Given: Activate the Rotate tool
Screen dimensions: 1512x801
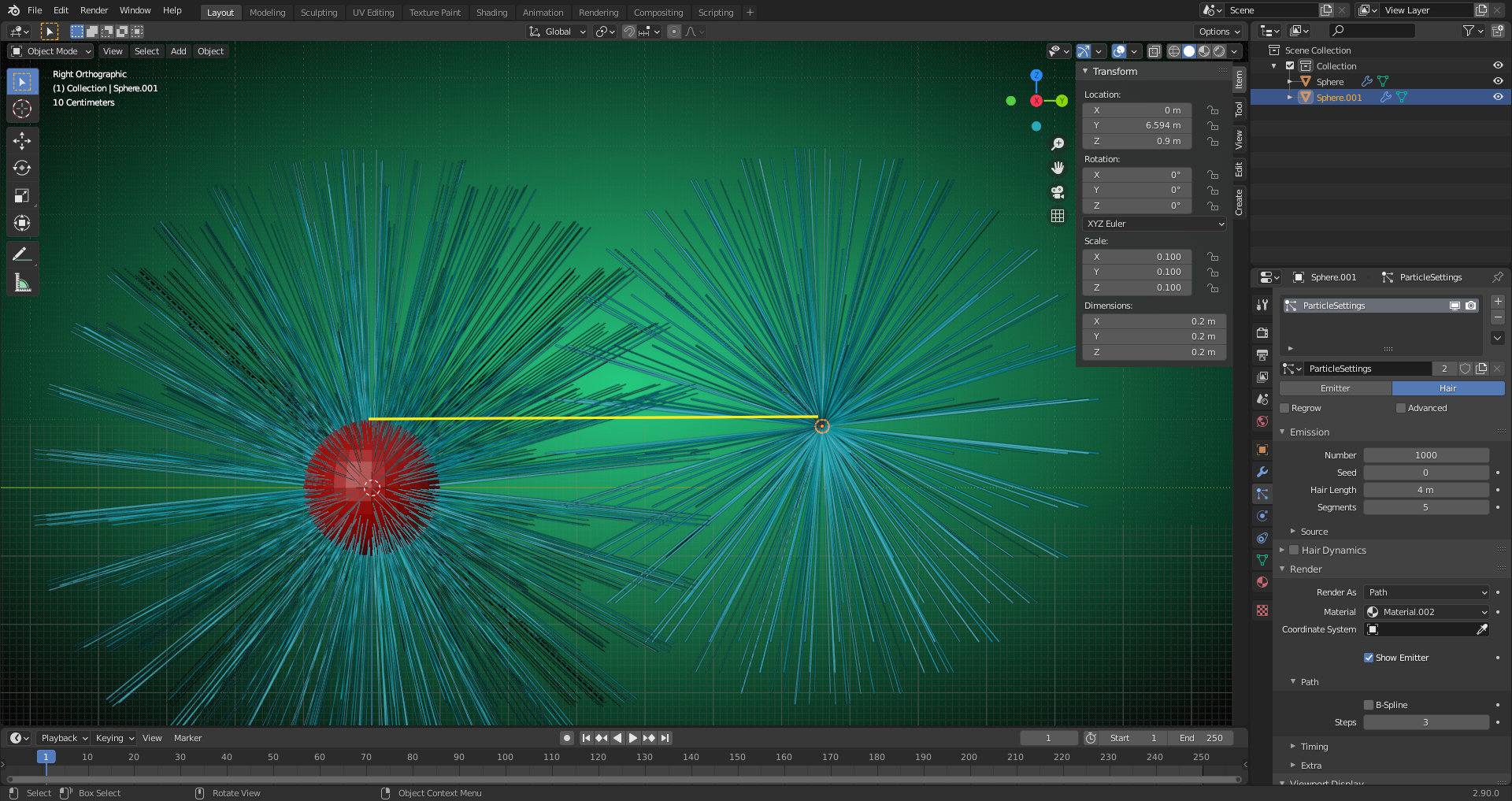Looking at the screenshot, I should tap(22, 168).
